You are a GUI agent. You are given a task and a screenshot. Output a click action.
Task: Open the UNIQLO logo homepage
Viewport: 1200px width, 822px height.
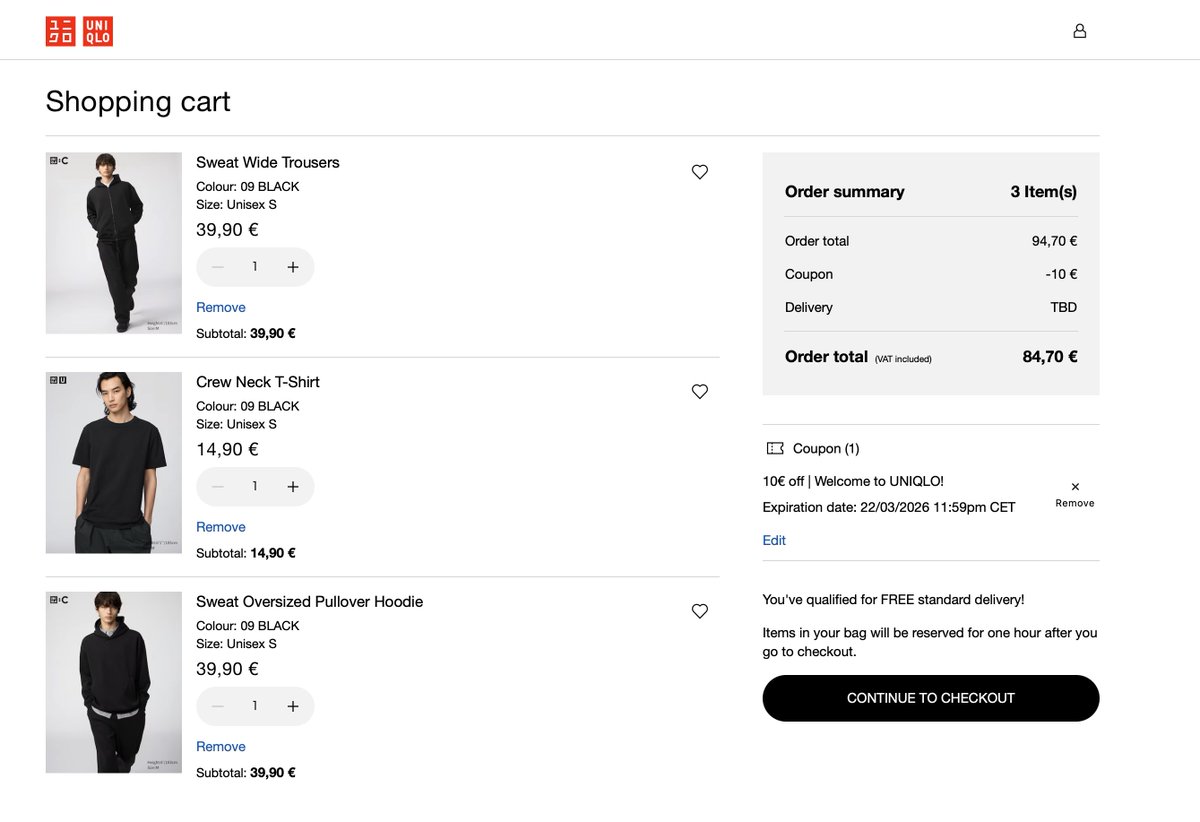coord(79,31)
